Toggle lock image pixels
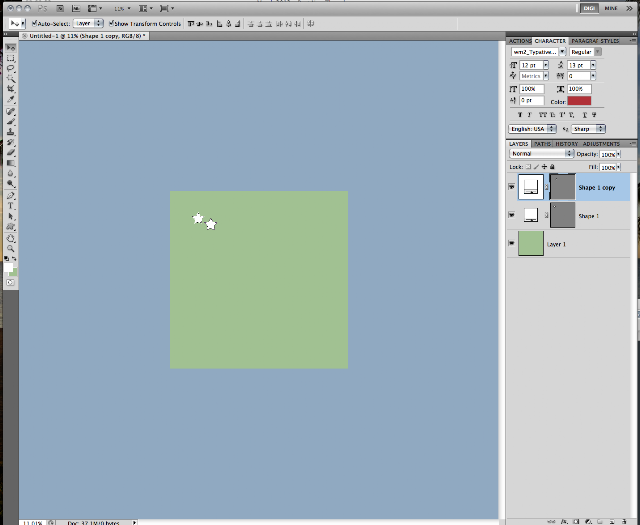Viewport: 640px width, 525px height. coord(536,167)
